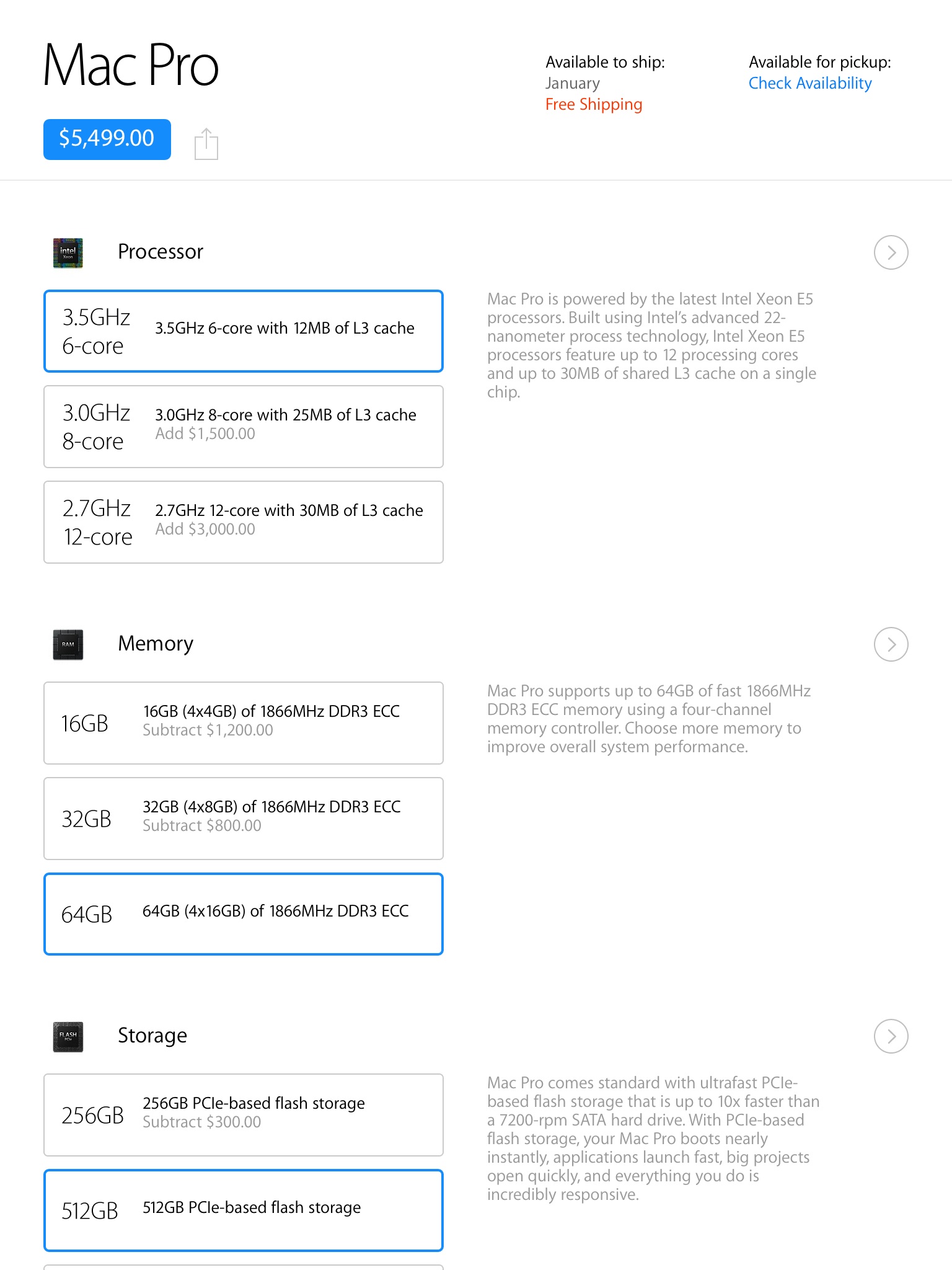Expand Memory details with the arrow circle
Screen dimensions: 952x1270
click(891, 644)
